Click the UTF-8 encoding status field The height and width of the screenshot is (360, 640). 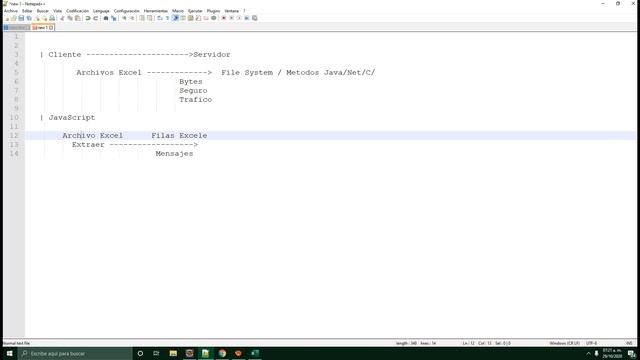pyautogui.click(x=591, y=343)
